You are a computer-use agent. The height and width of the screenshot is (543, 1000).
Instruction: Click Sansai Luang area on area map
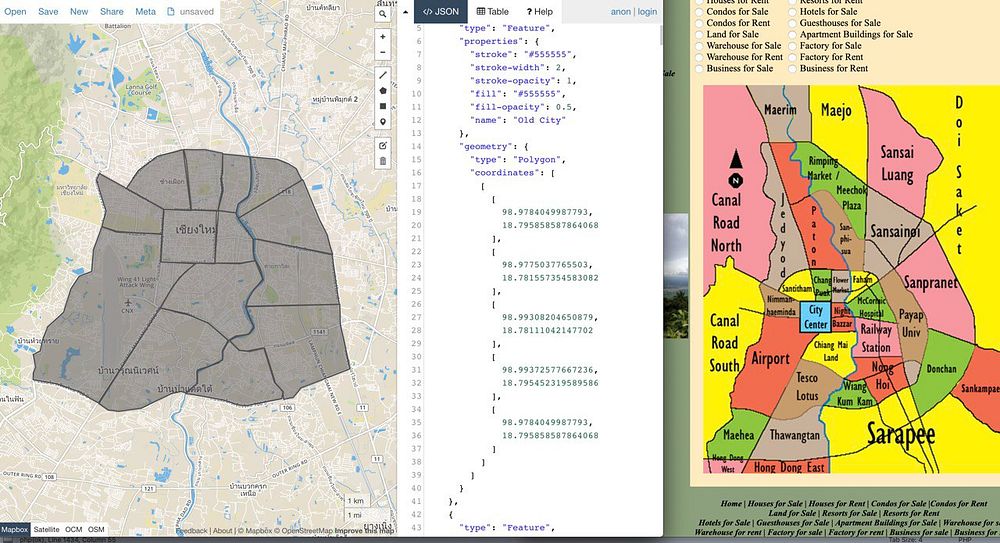tap(897, 163)
